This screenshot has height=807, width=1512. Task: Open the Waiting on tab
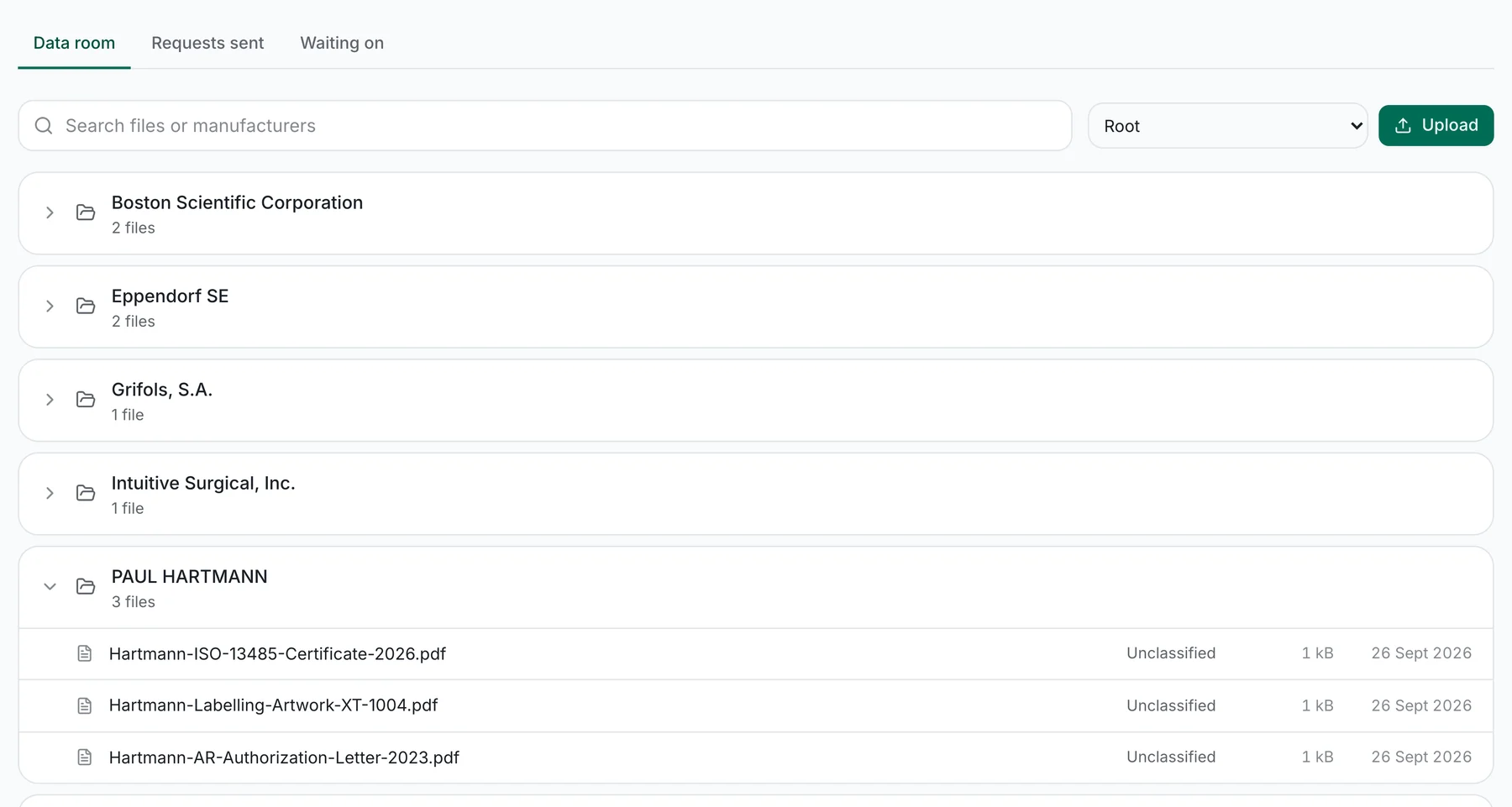[342, 43]
